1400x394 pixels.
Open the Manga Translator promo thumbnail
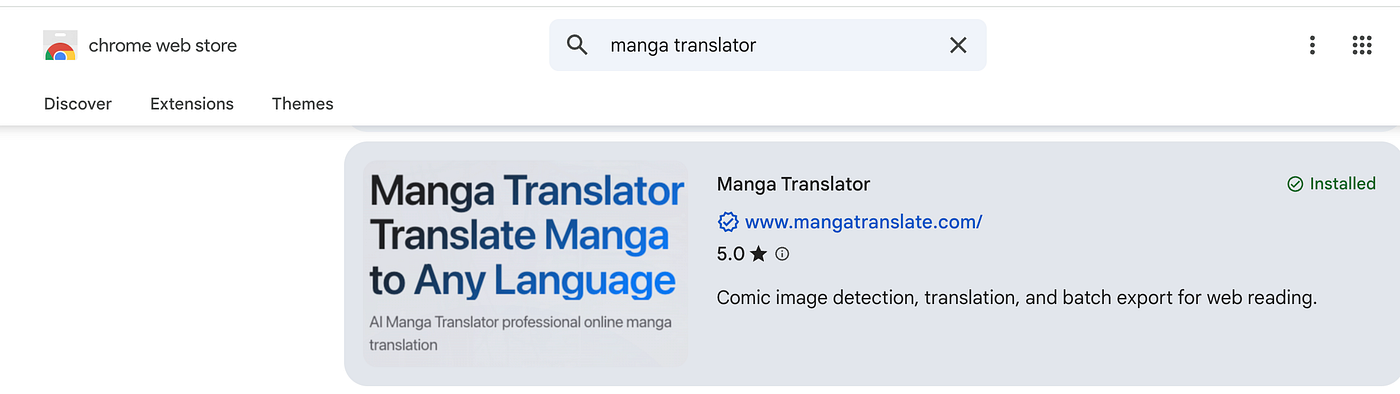pyautogui.click(x=526, y=264)
